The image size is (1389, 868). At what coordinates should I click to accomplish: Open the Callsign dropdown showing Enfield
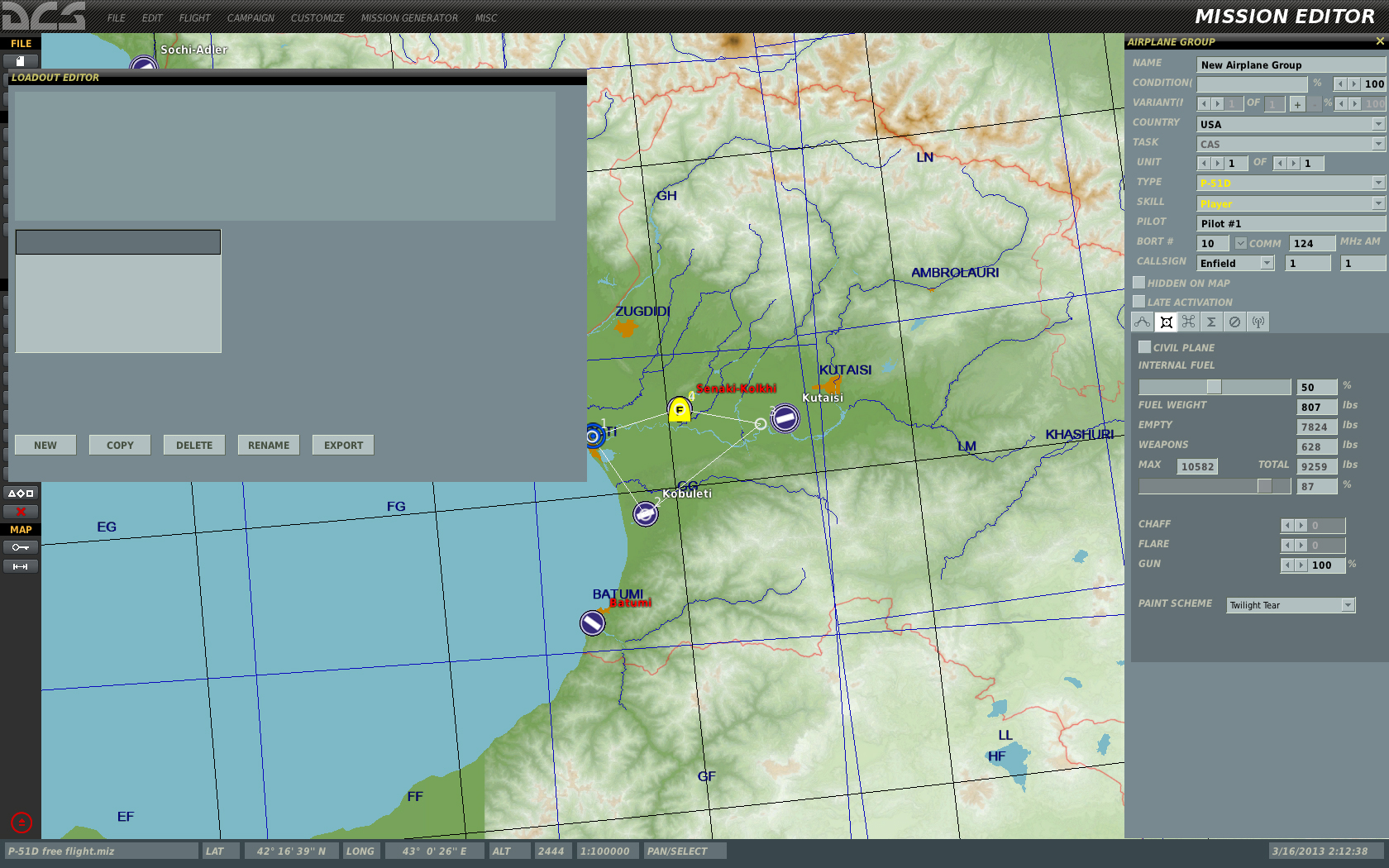click(1236, 263)
